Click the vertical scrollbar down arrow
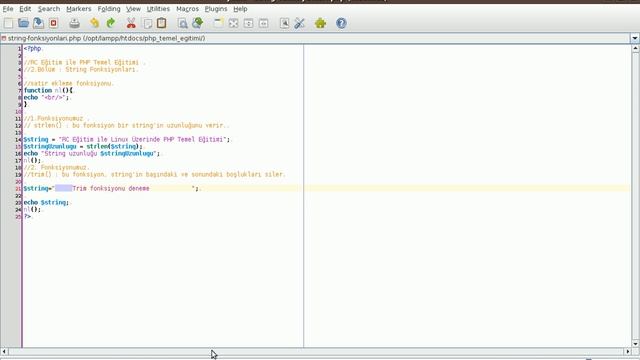 [x=636, y=344]
